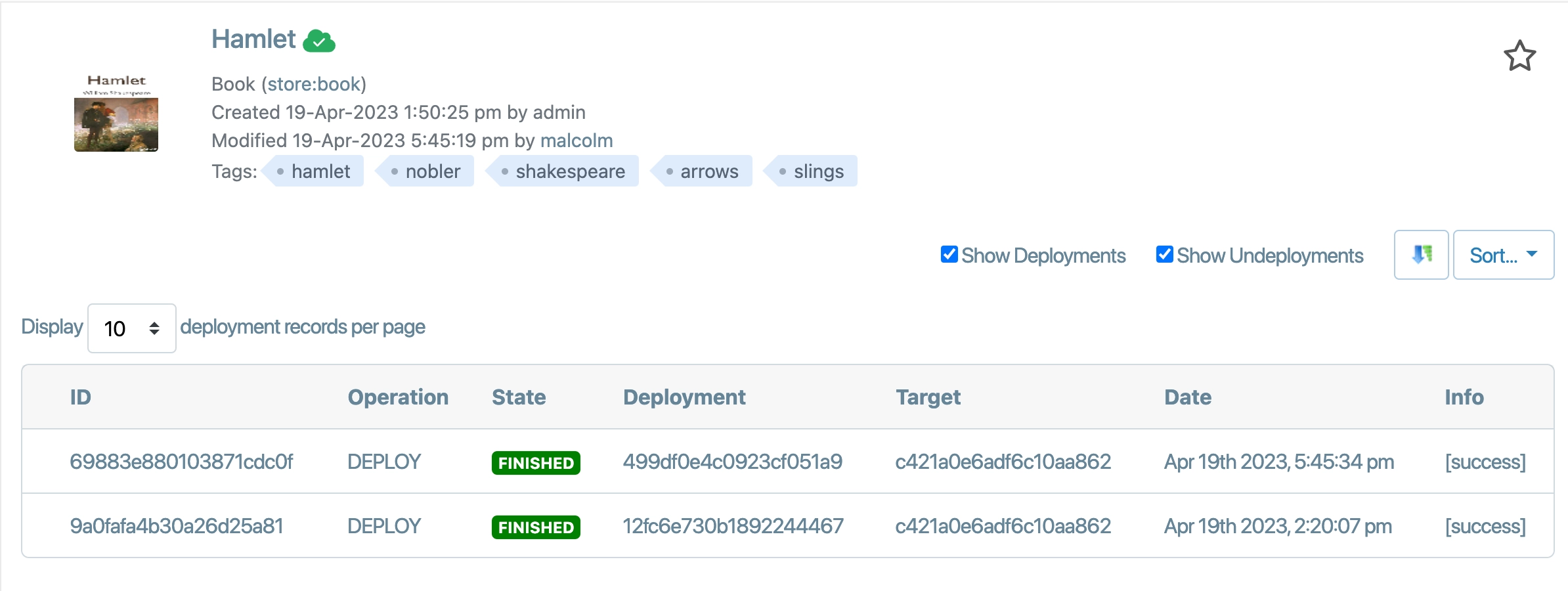Screen dimensions: 1568x591
Task: Open deployment record 9a0fafa4b30a26d25a81
Action: coord(176,526)
